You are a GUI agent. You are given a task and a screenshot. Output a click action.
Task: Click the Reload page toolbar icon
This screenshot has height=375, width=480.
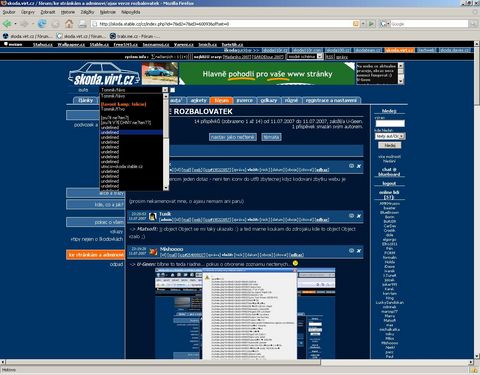click(x=42, y=24)
